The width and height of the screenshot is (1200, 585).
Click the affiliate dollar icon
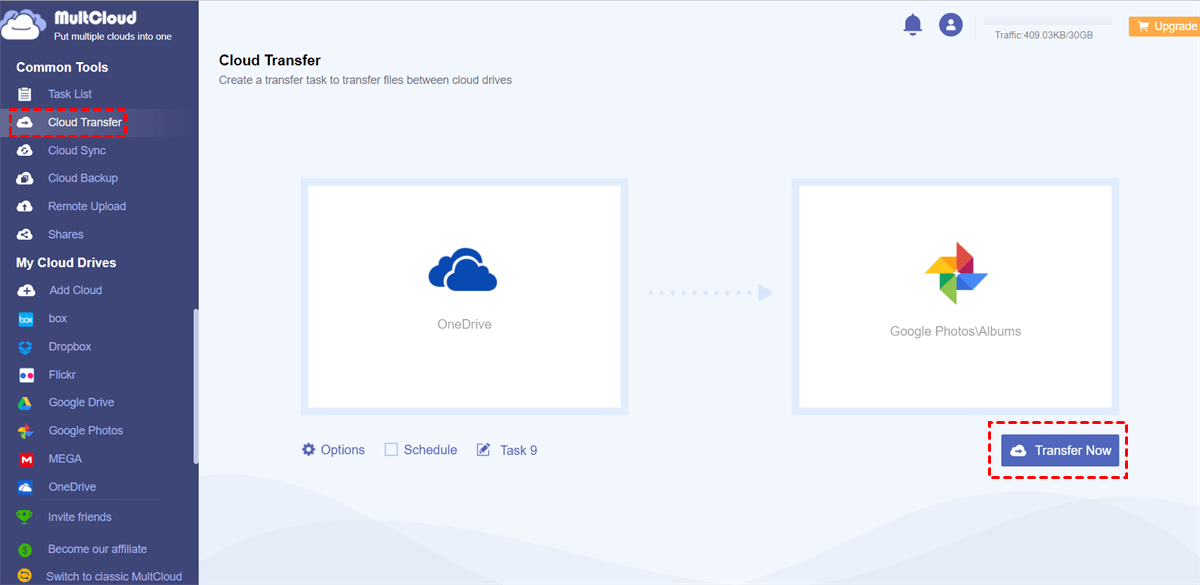click(x=25, y=549)
